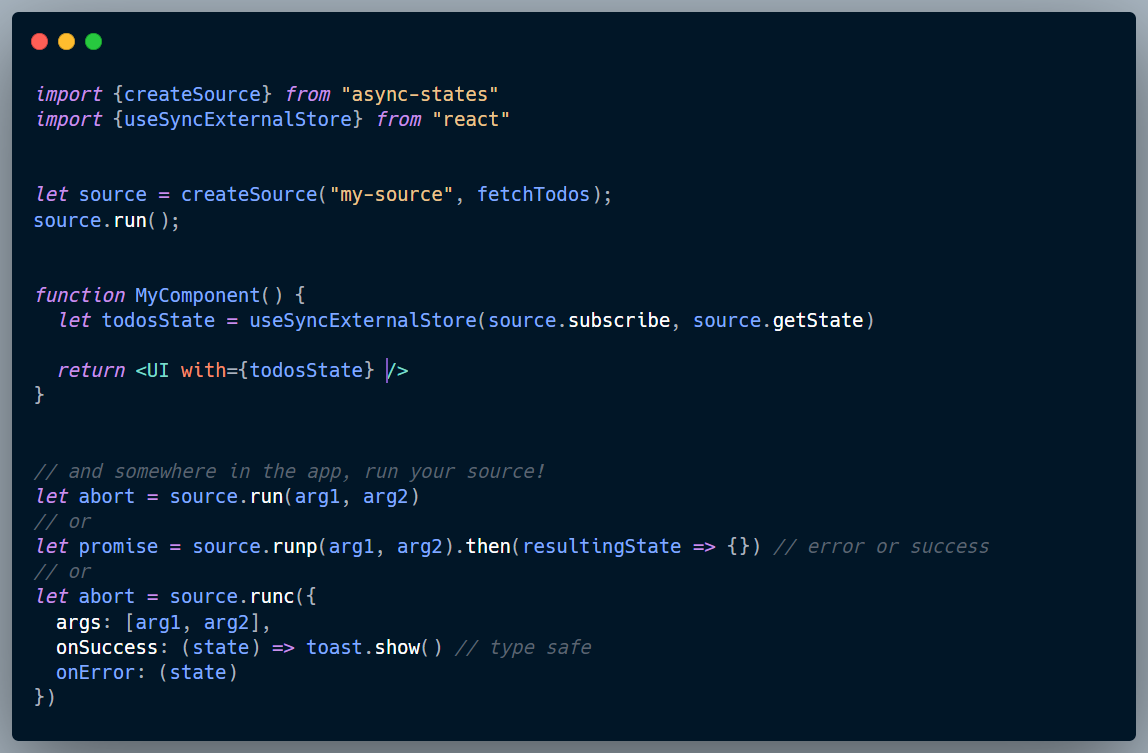Click the "react" module string

[x=470, y=118]
